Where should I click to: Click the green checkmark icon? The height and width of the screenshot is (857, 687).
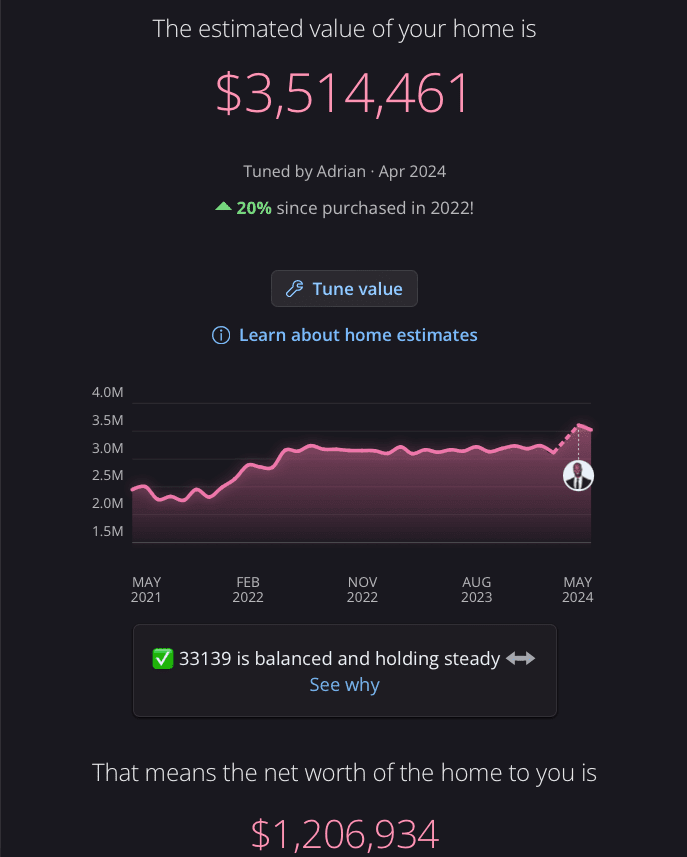(x=163, y=659)
